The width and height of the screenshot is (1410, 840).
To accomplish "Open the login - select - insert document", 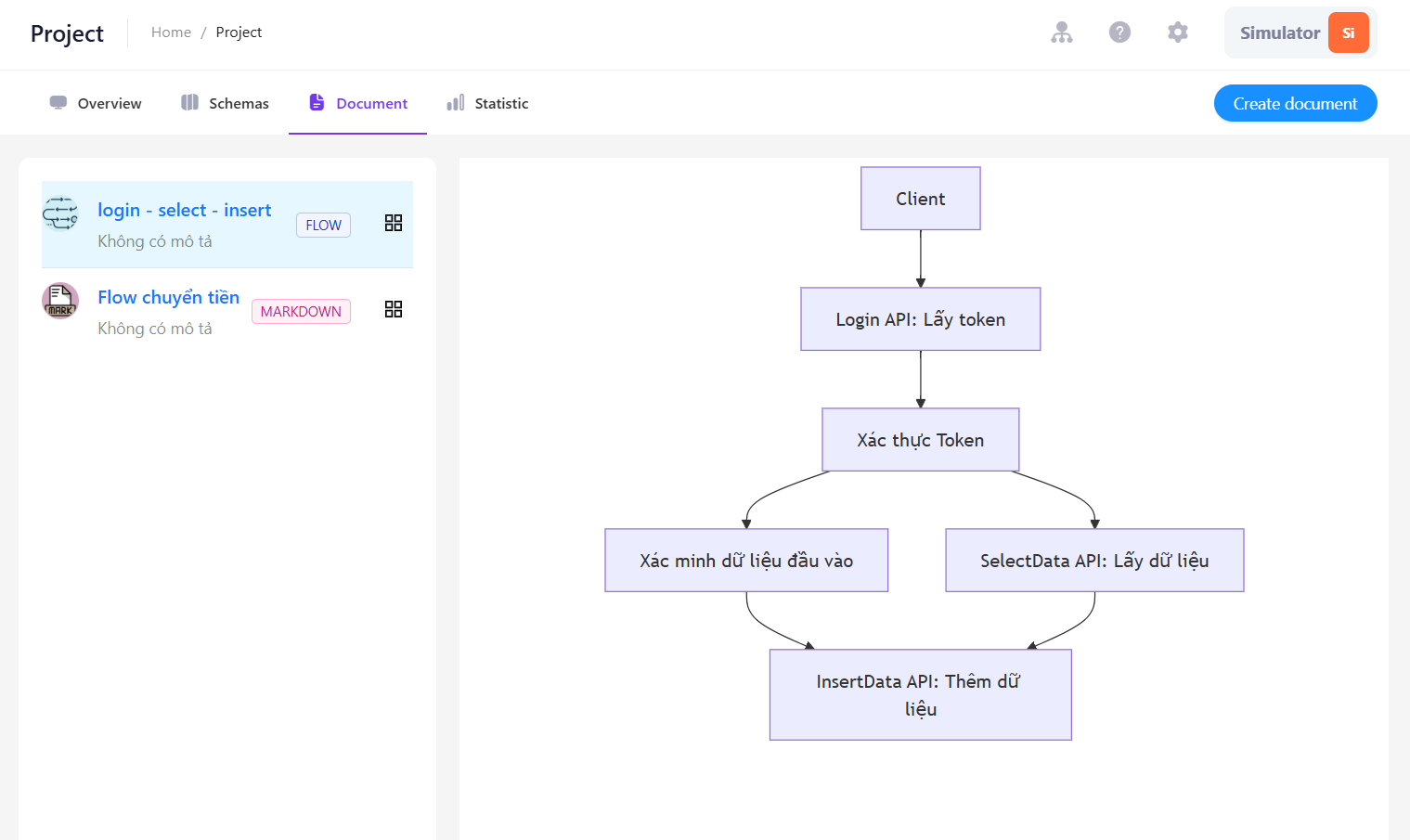I will coord(185,211).
